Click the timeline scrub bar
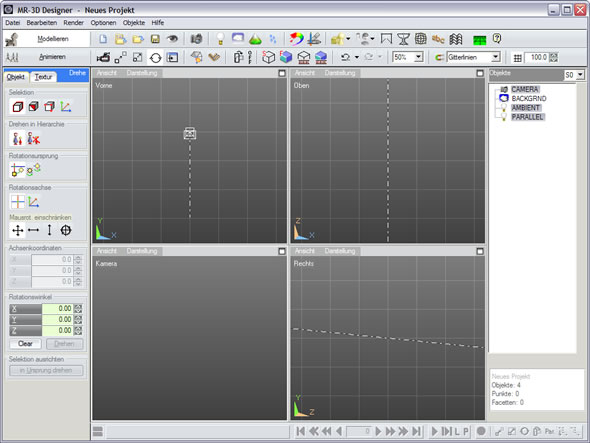The width and height of the screenshot is (590, 443). (198, 432)
